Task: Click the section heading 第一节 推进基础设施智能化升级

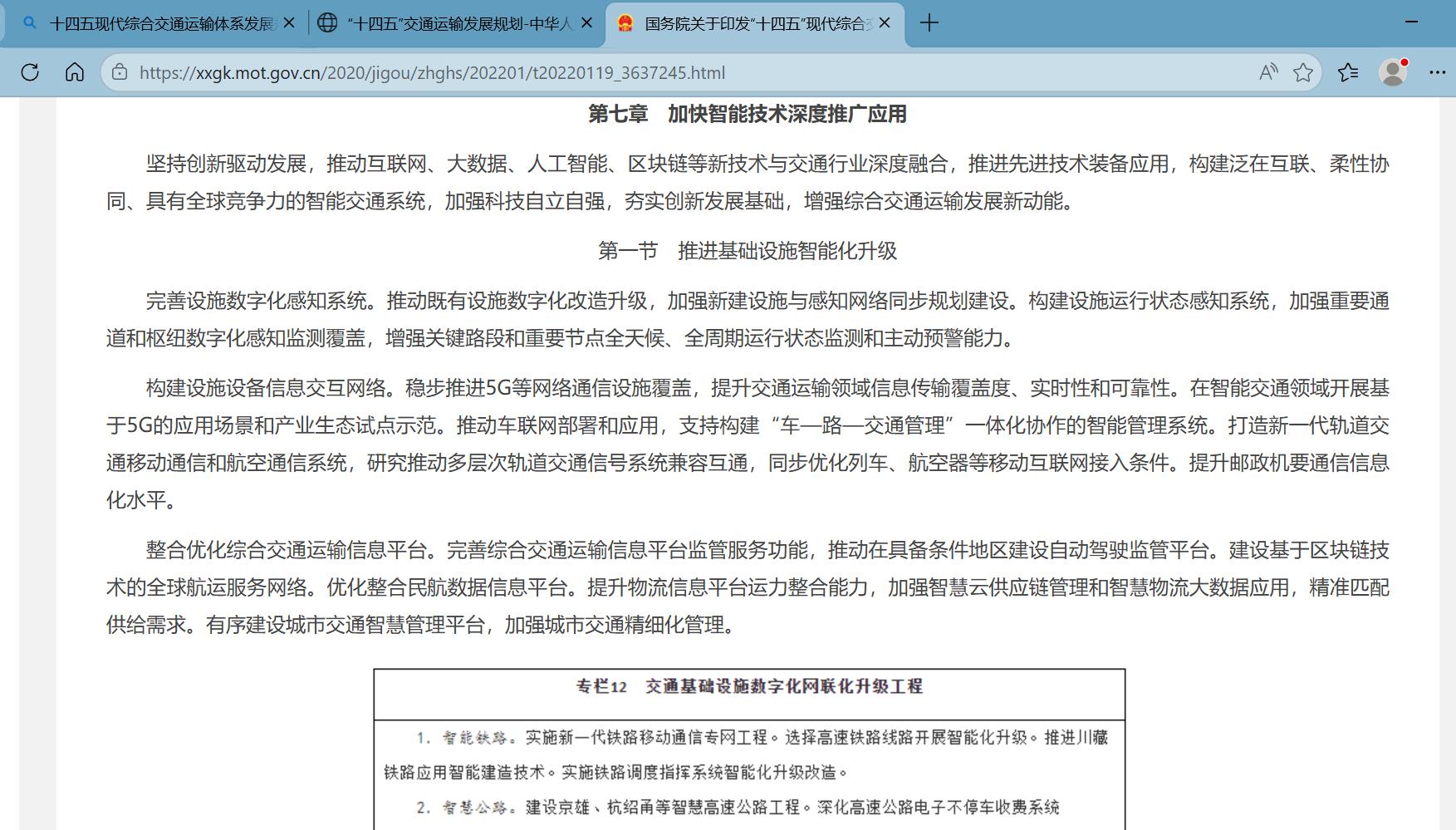Action: pos(748,251)
